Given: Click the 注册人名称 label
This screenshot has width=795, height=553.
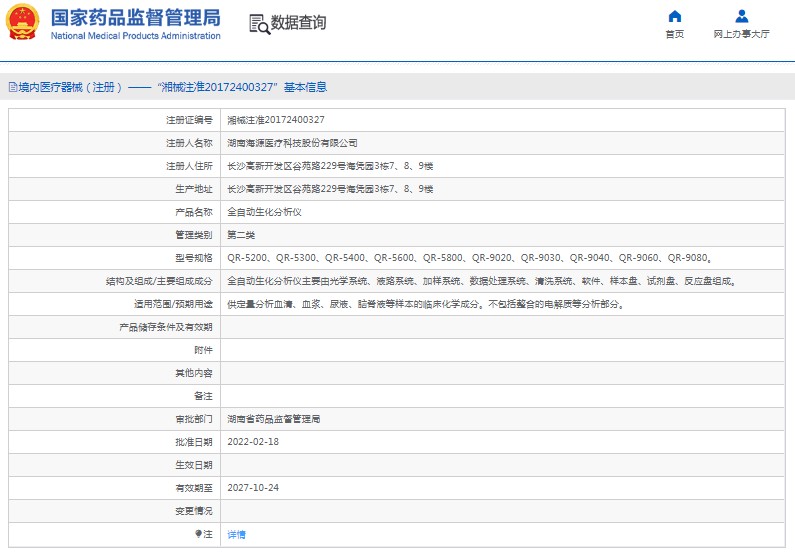Looking at the screenshot, I should 189,143.
